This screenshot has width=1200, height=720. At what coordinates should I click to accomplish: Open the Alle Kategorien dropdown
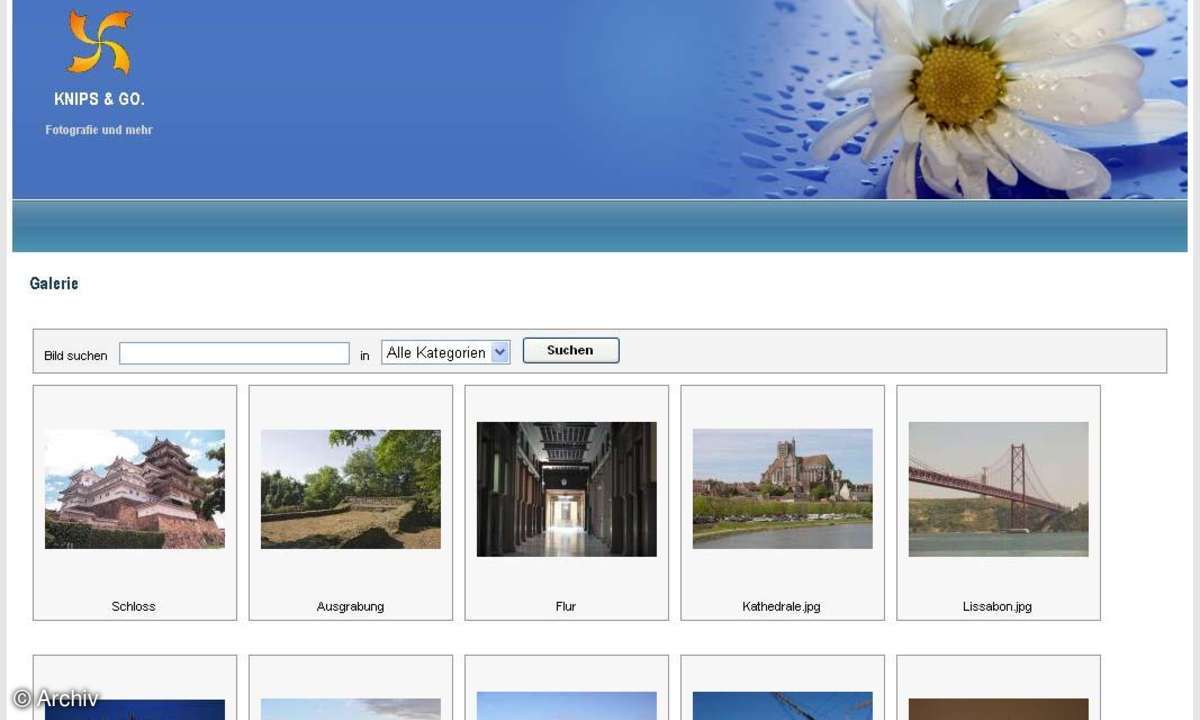coord(446,352)
